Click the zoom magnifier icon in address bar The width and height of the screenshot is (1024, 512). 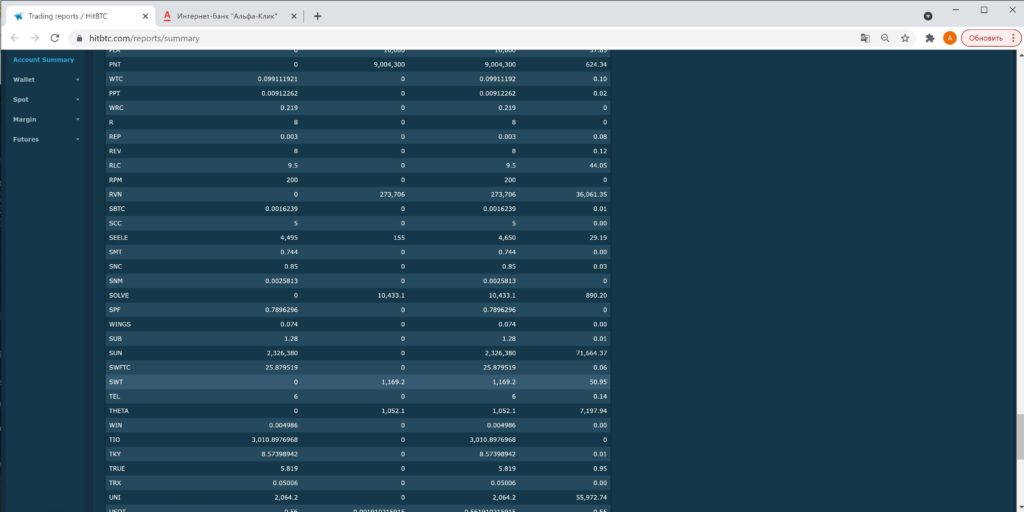[885, 38]
